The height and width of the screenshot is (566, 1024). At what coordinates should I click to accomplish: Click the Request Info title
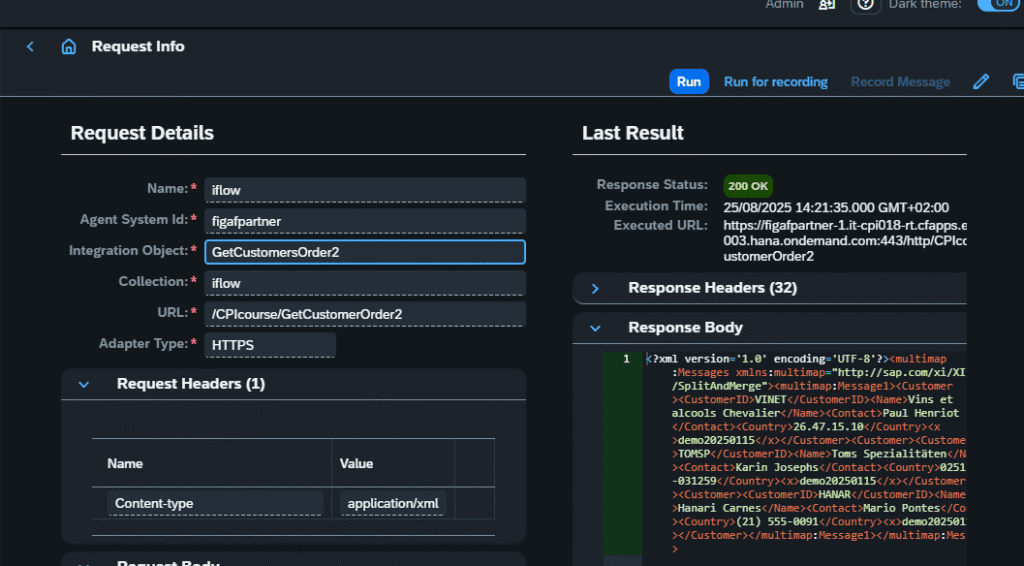(x=138, y=46)
